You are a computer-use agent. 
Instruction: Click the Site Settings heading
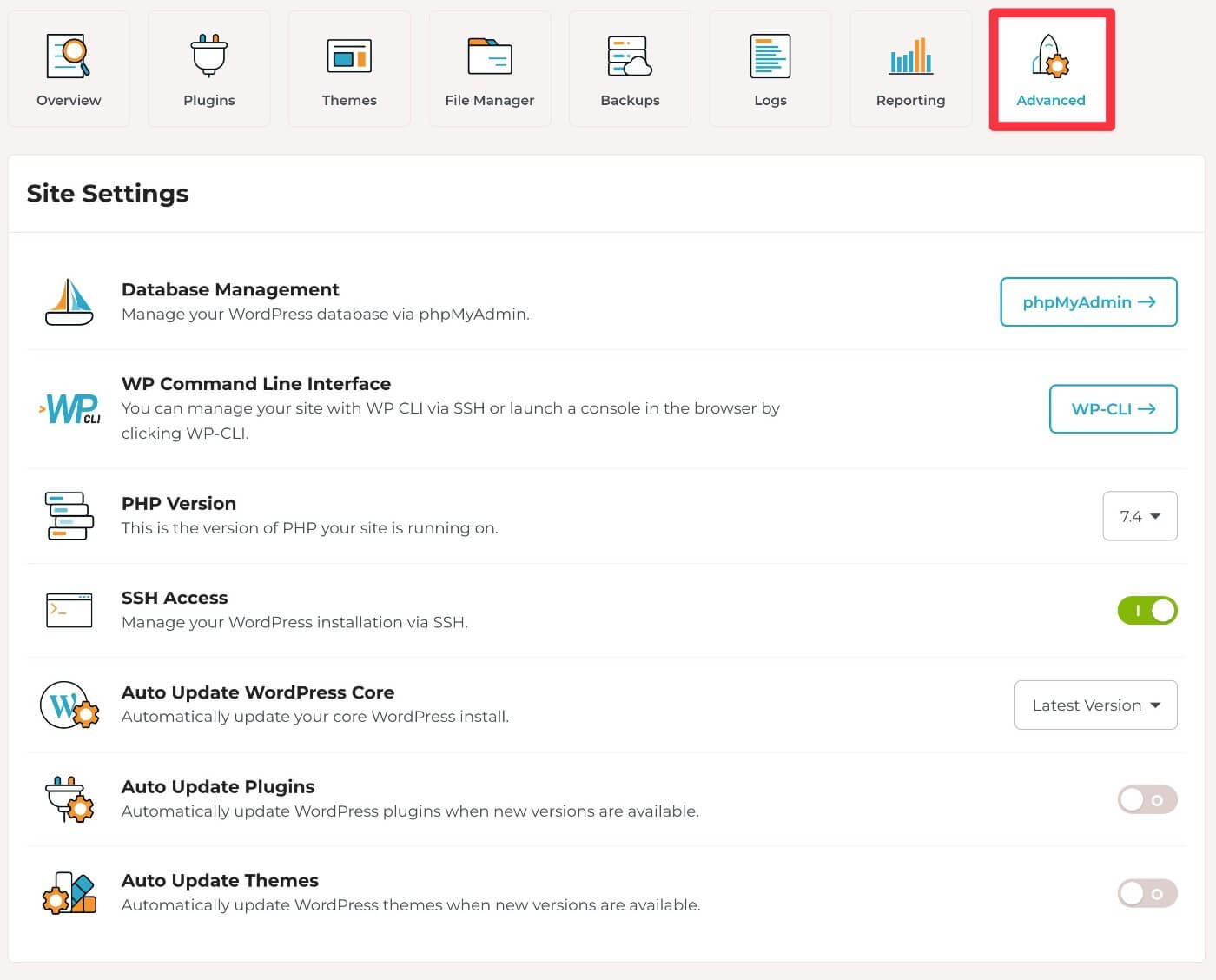(x=108, y=193)
